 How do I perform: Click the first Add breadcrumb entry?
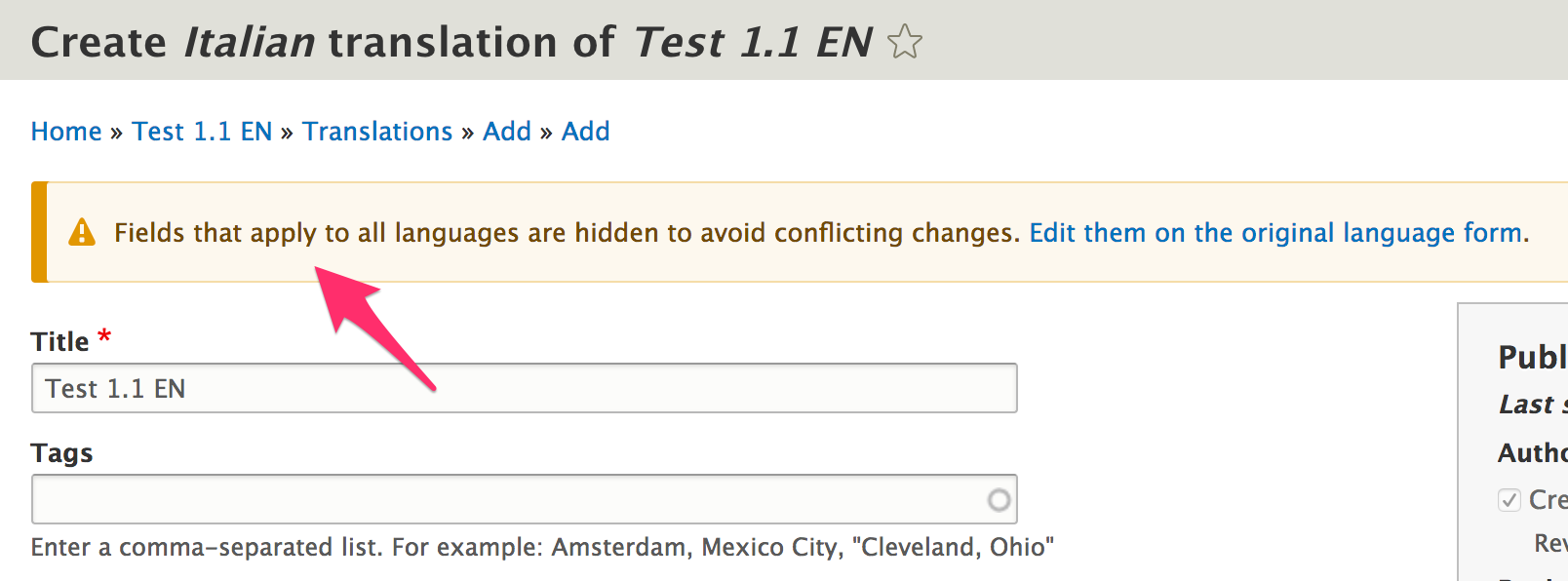[x=507, y=131]
